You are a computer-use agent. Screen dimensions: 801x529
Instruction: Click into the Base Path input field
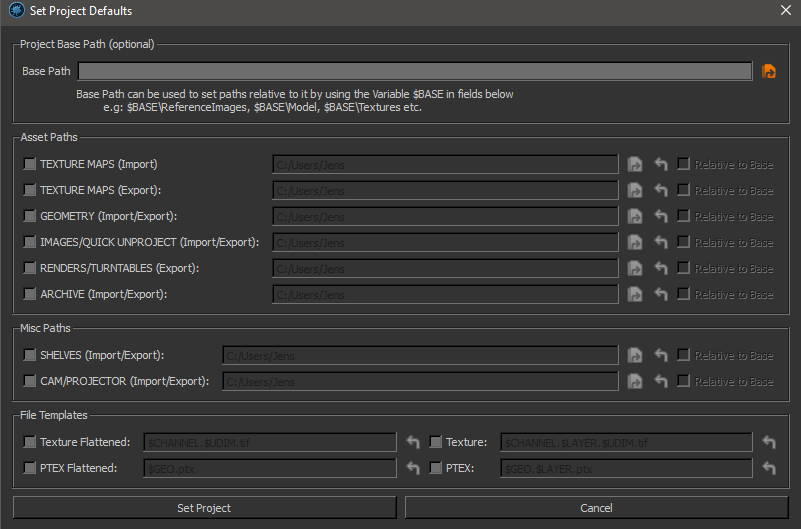tap(415, 71)
